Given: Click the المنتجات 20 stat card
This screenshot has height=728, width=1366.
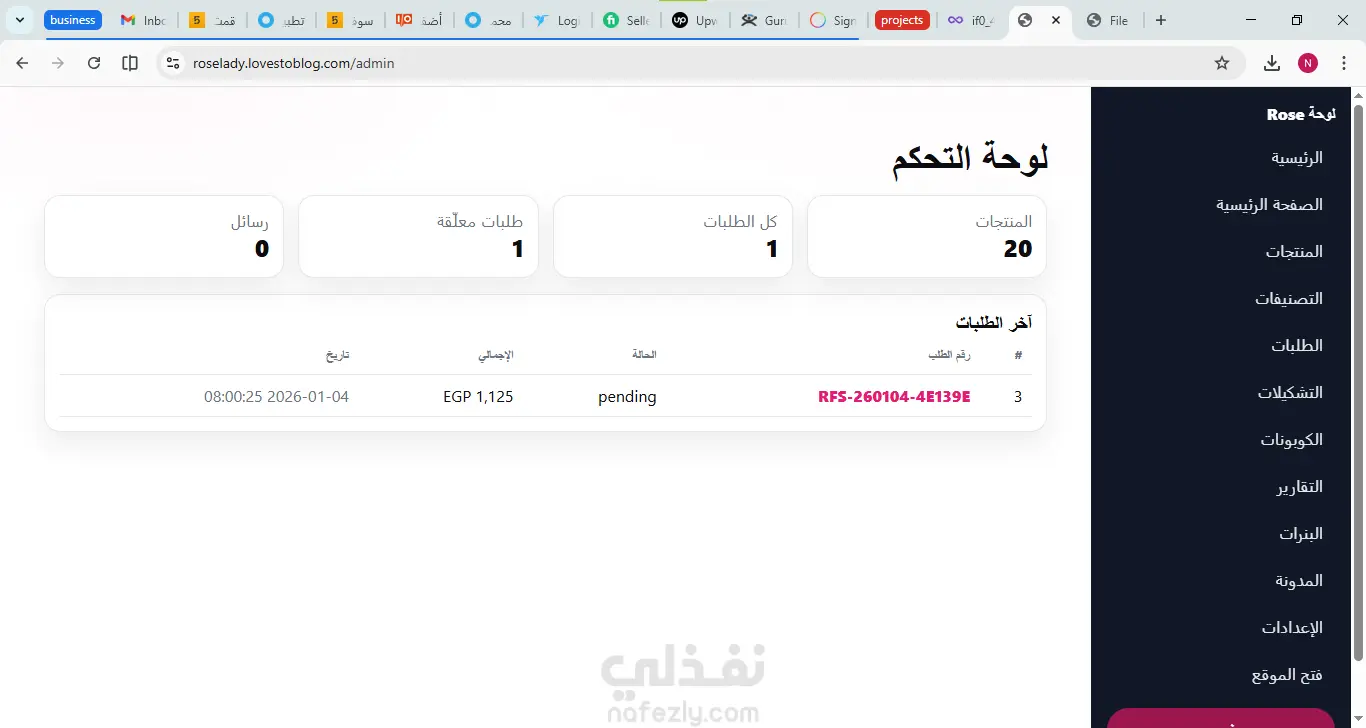Looking at the screenshot, I should (x=927, y=236).
